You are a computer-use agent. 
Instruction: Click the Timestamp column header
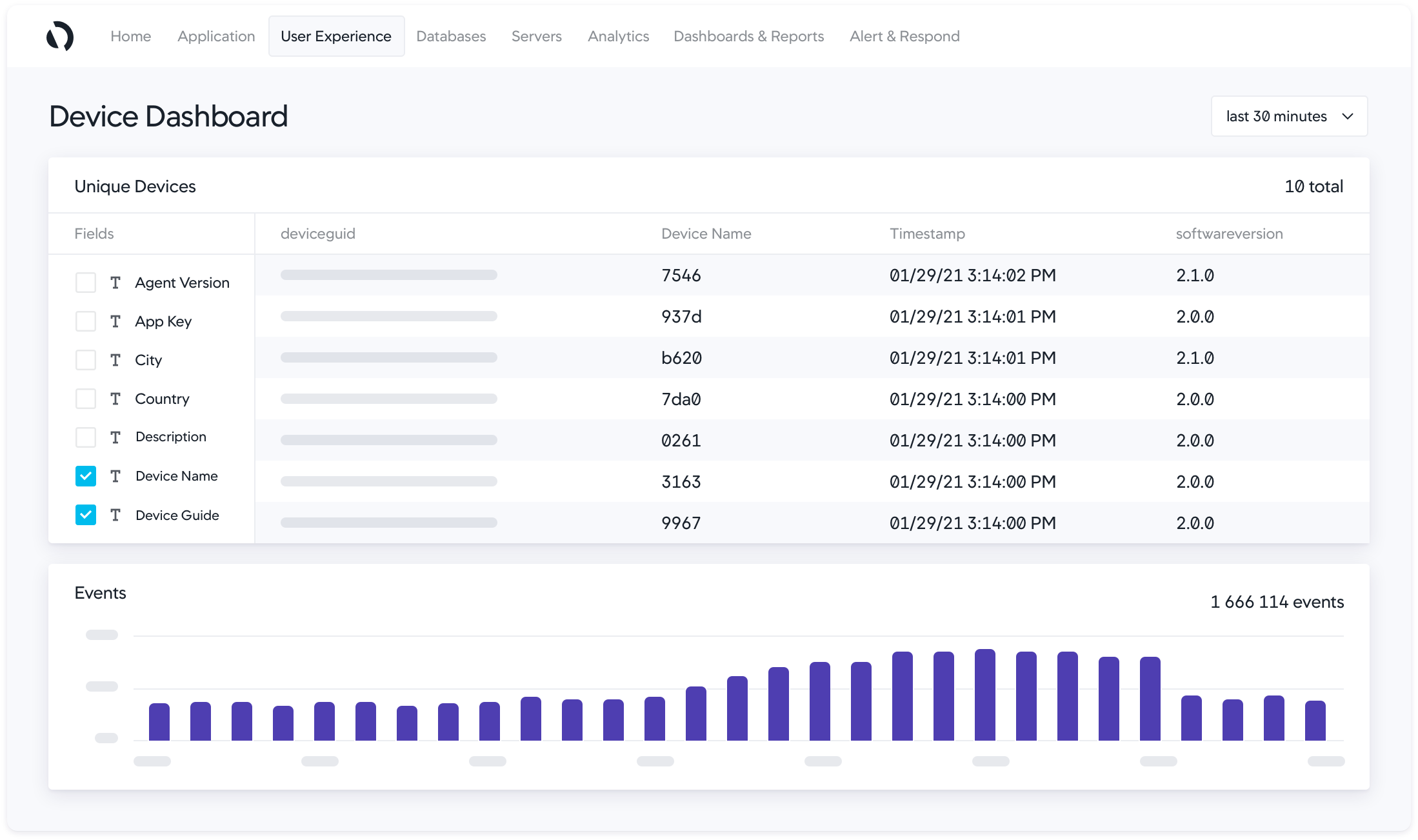tap(928, 234)
